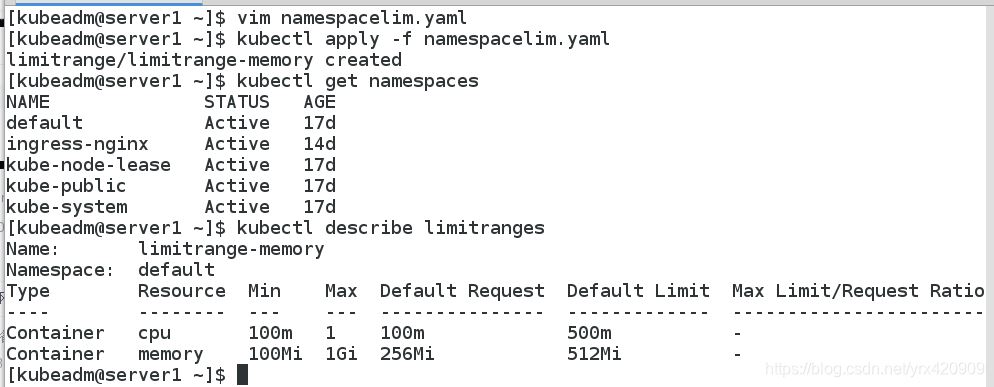994x387 pixels.
Task: Select the ingress-nginx namespace row
Action: click(171, 144)
